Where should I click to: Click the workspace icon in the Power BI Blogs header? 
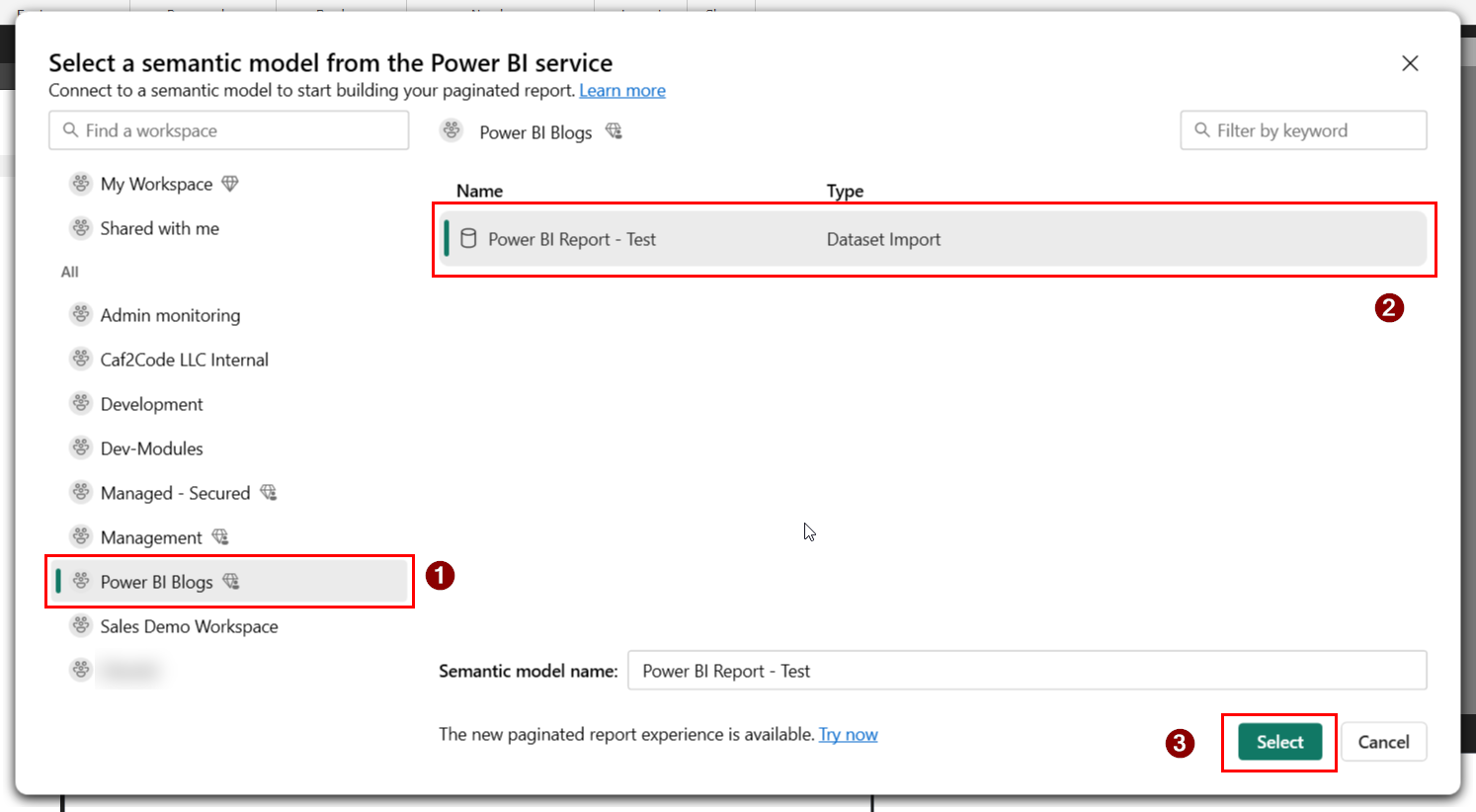pyautogui.click(x=451, y=130)
